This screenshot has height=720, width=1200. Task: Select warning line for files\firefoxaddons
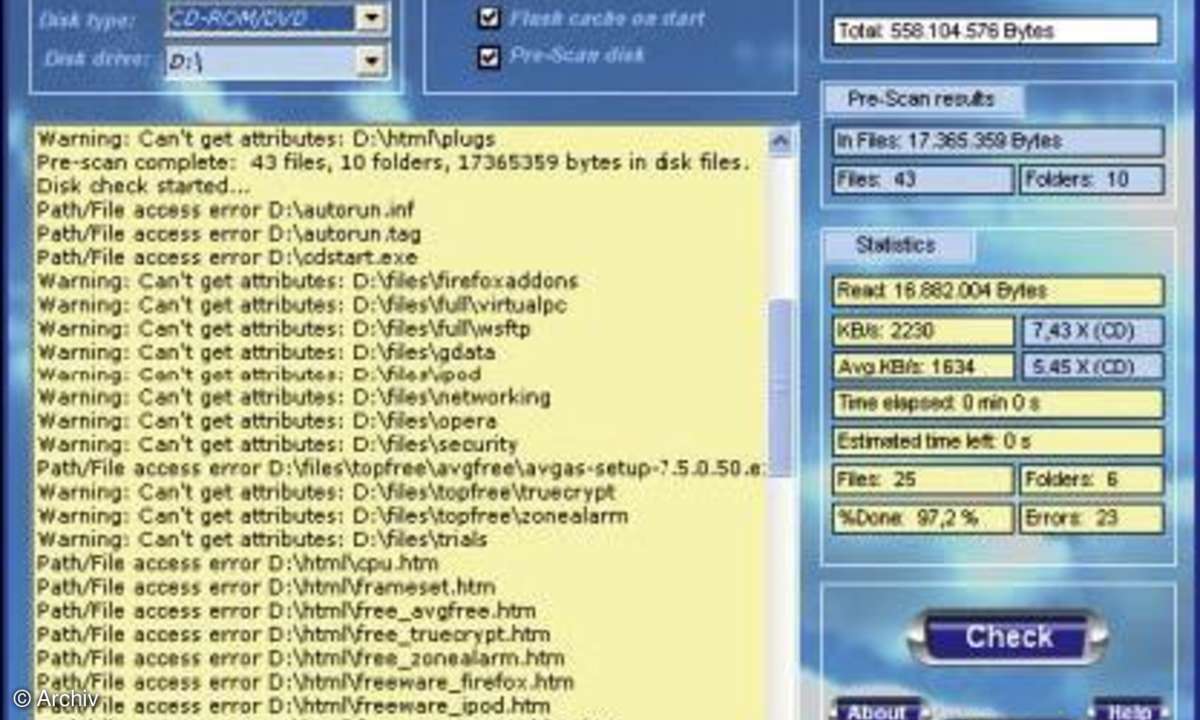coord(307,281)
